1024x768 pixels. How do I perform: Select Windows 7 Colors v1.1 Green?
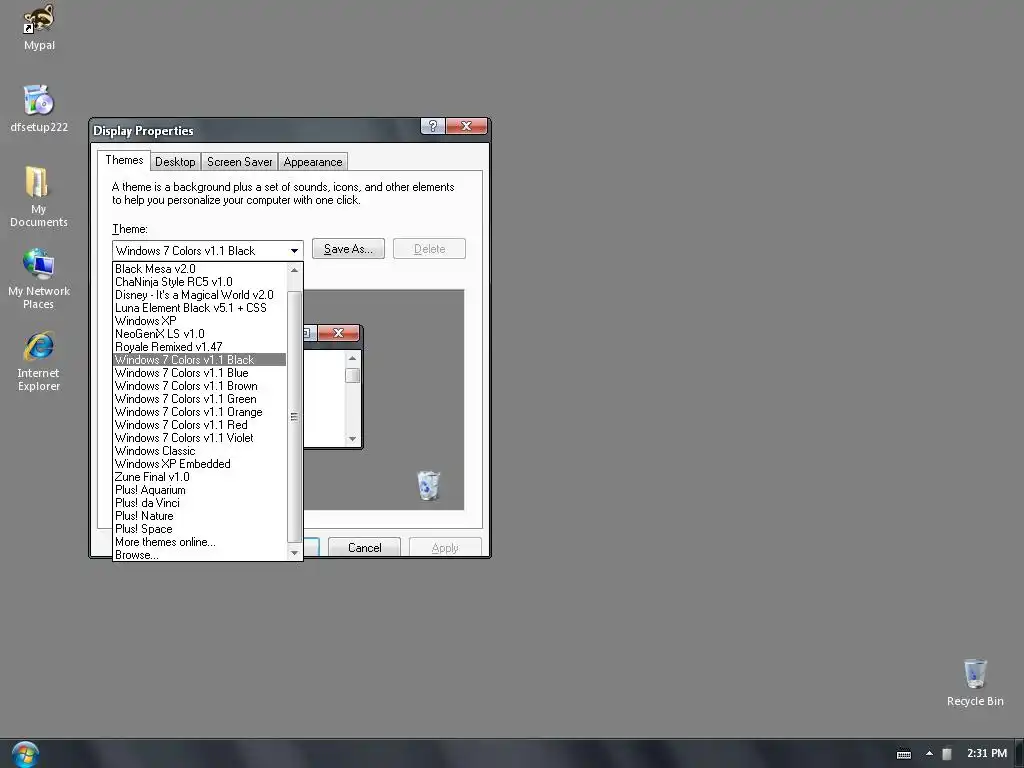click(199, 399)
